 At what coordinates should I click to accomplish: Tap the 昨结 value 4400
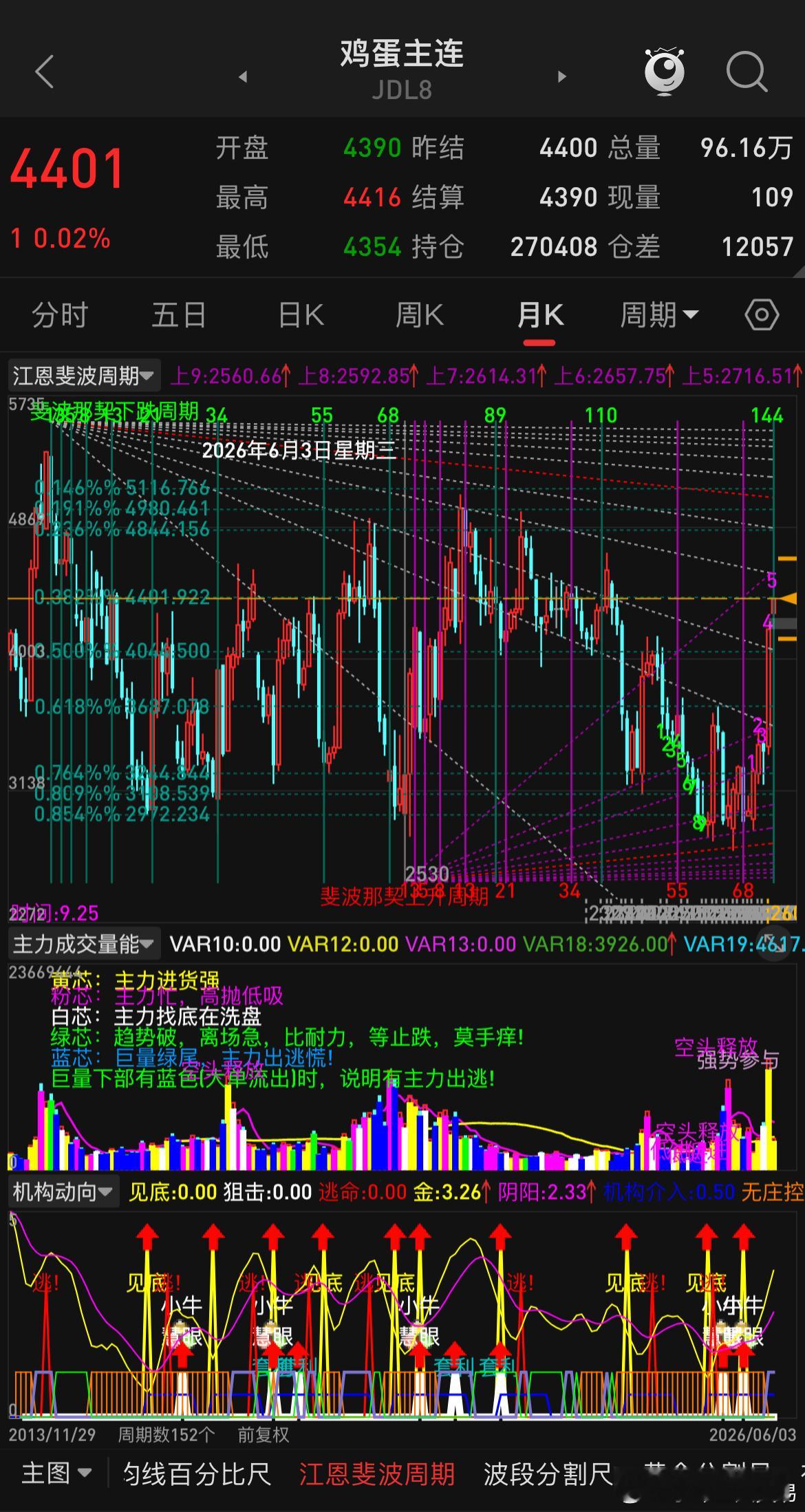568,148
